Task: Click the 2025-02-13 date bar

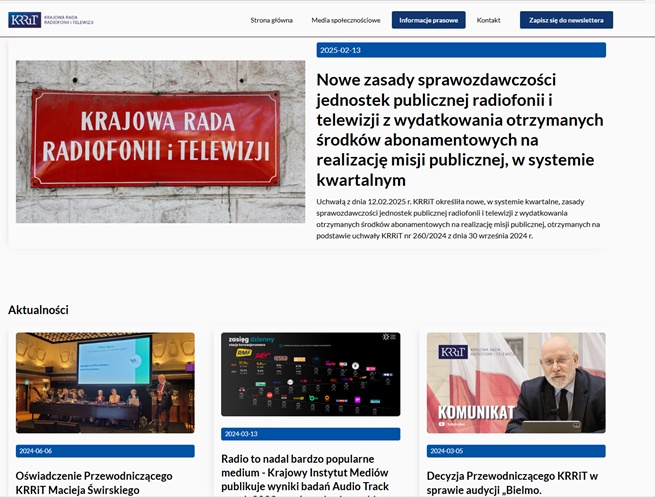Action: pyautogui.click(x=461, y=50)
